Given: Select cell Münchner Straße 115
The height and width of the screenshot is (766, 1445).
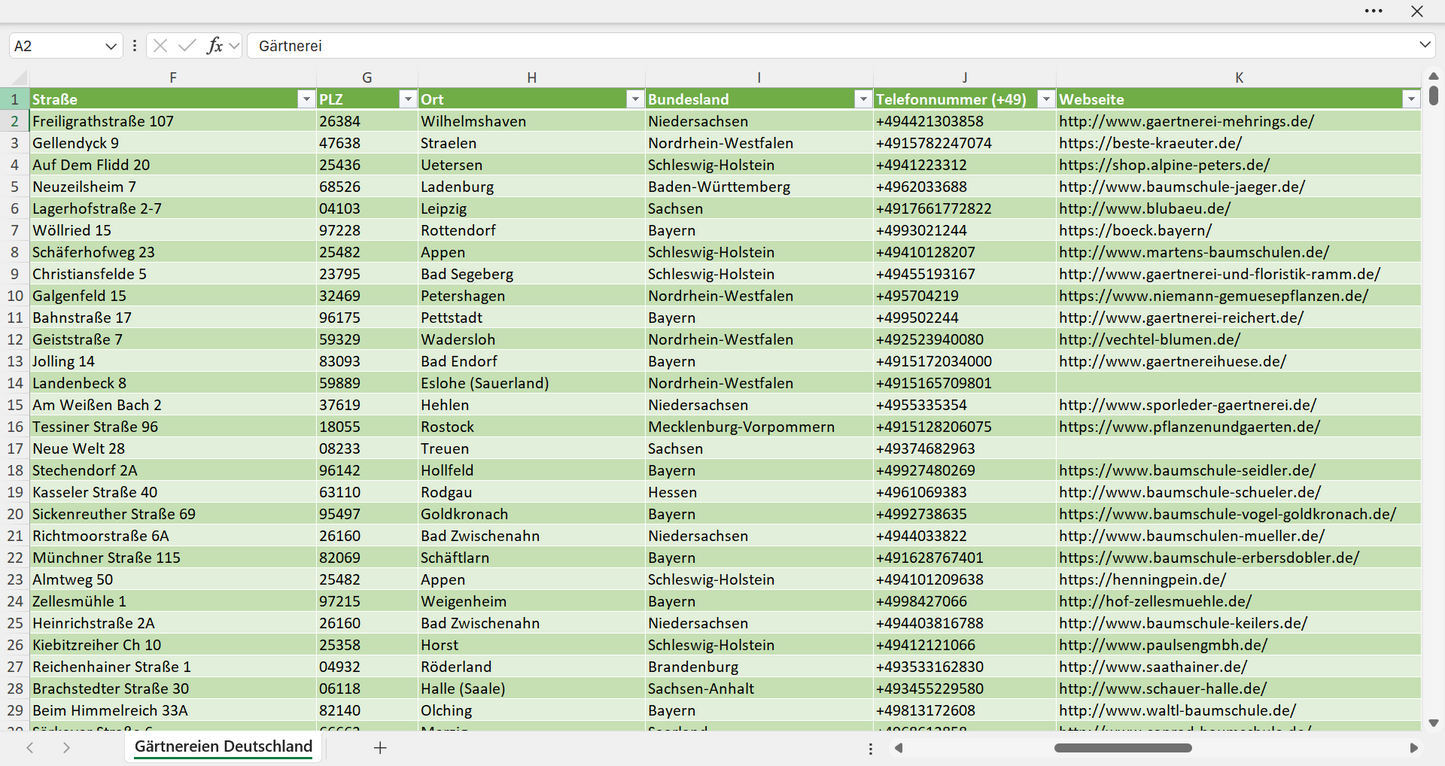Looking at the screenshot, I should pyautogui.click(x=173, y=558).
